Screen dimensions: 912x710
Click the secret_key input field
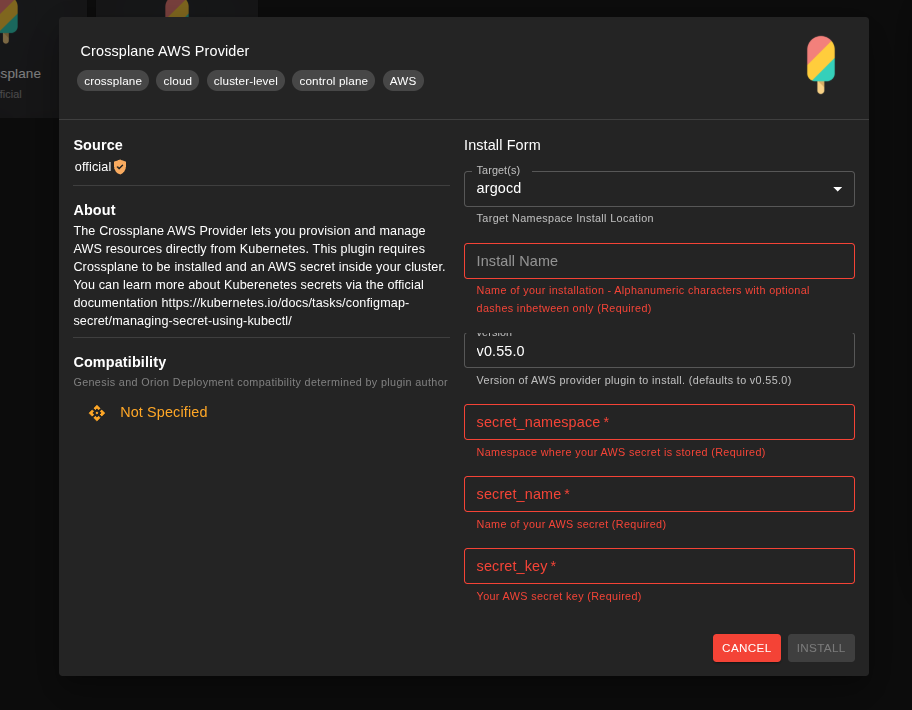tap(659, 565)
